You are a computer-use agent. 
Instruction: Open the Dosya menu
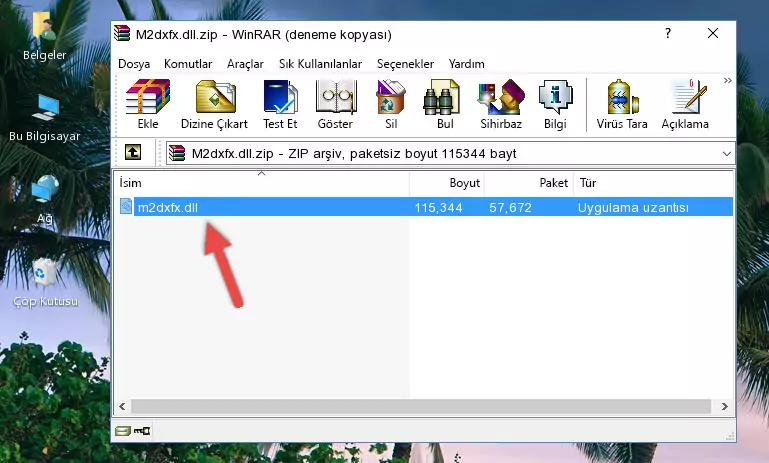click(134, 64)
